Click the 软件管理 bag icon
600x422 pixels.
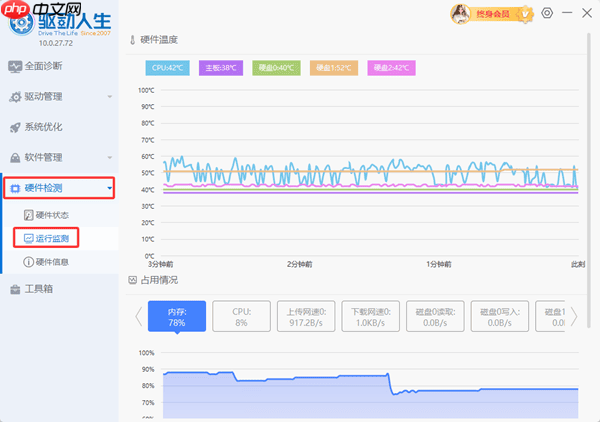click(x=15, y=158)
